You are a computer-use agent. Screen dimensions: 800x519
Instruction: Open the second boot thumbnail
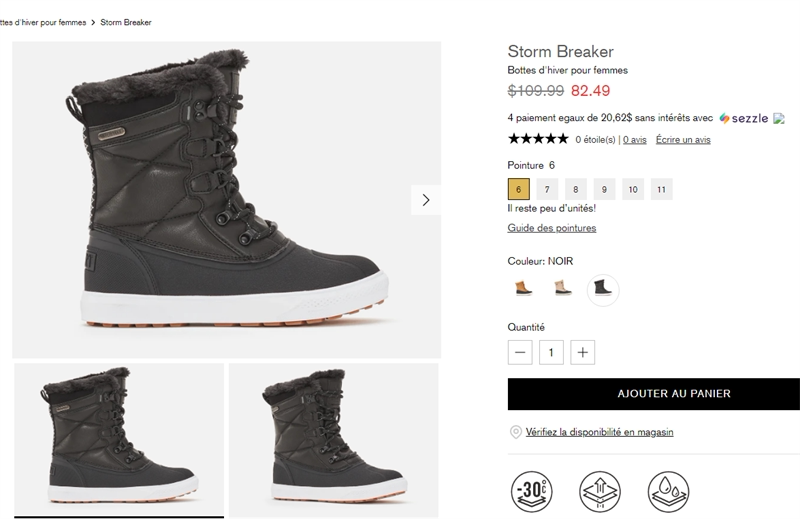pos(333,439)
